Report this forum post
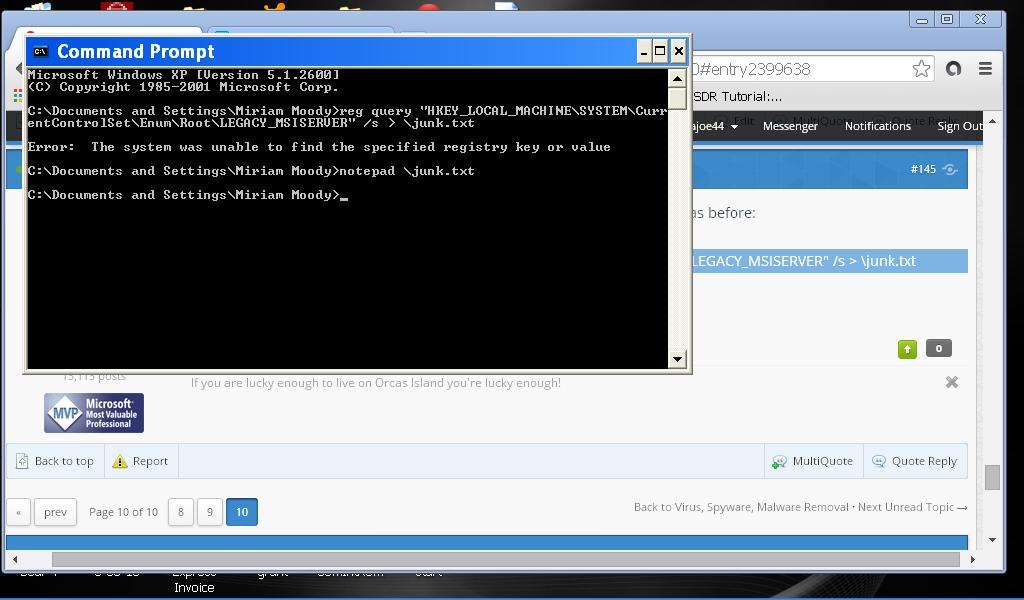1024x600 pixels. point(140,461)
